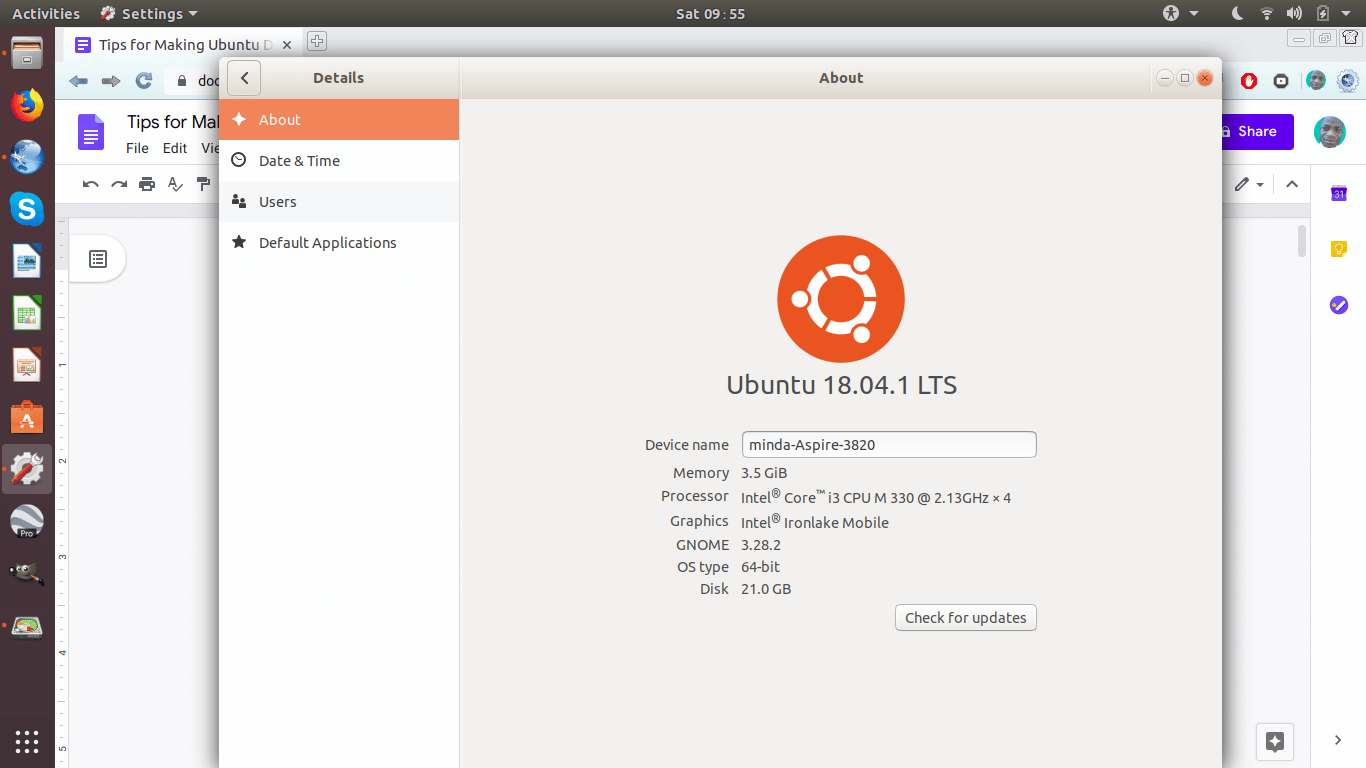
Task: Click Redo in the Docs toolbar
Action: pos(119,184)
